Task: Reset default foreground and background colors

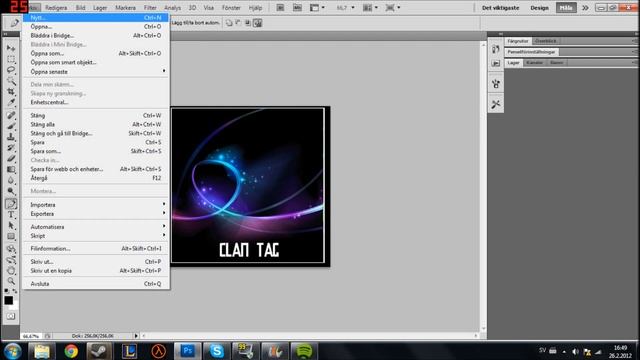Action: click(7, 291)
